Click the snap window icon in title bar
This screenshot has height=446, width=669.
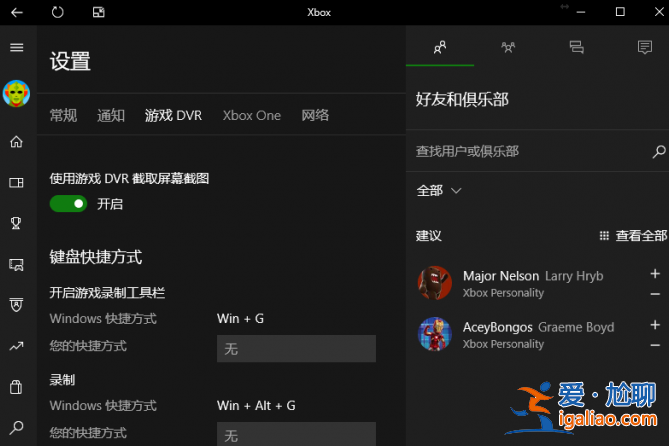[x=99, y=12]
